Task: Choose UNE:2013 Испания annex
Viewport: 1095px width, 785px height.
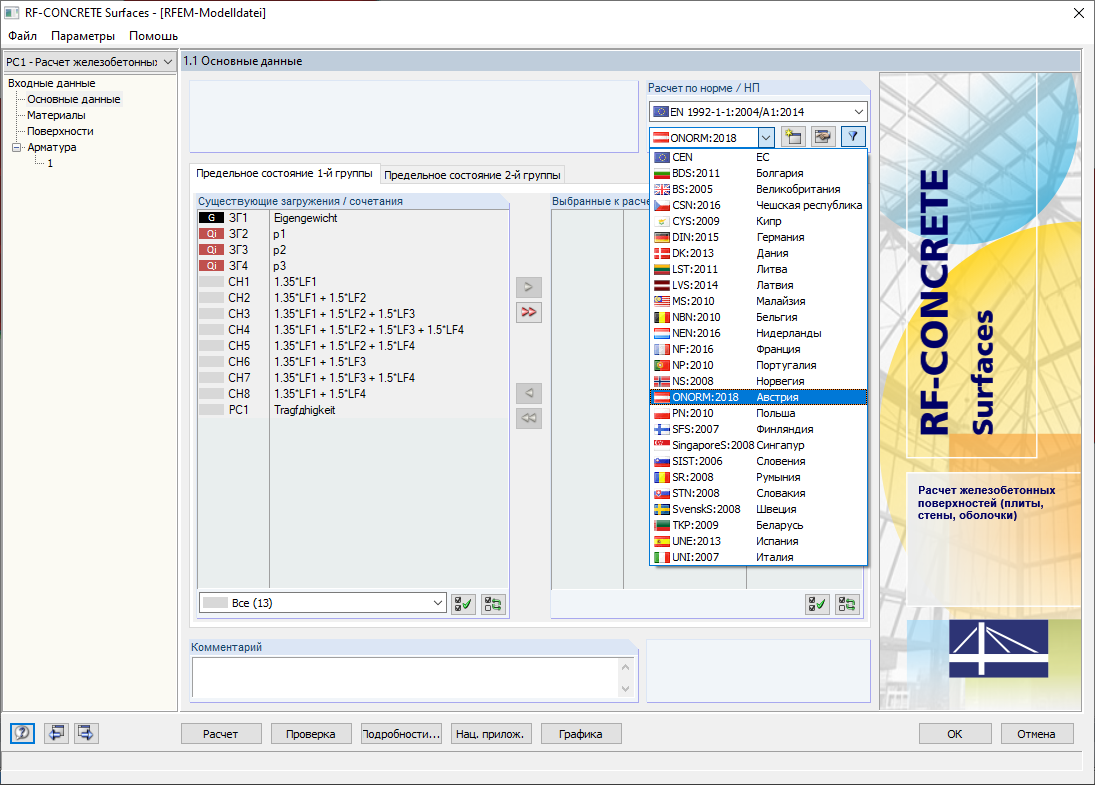Action: coord(758,541)
